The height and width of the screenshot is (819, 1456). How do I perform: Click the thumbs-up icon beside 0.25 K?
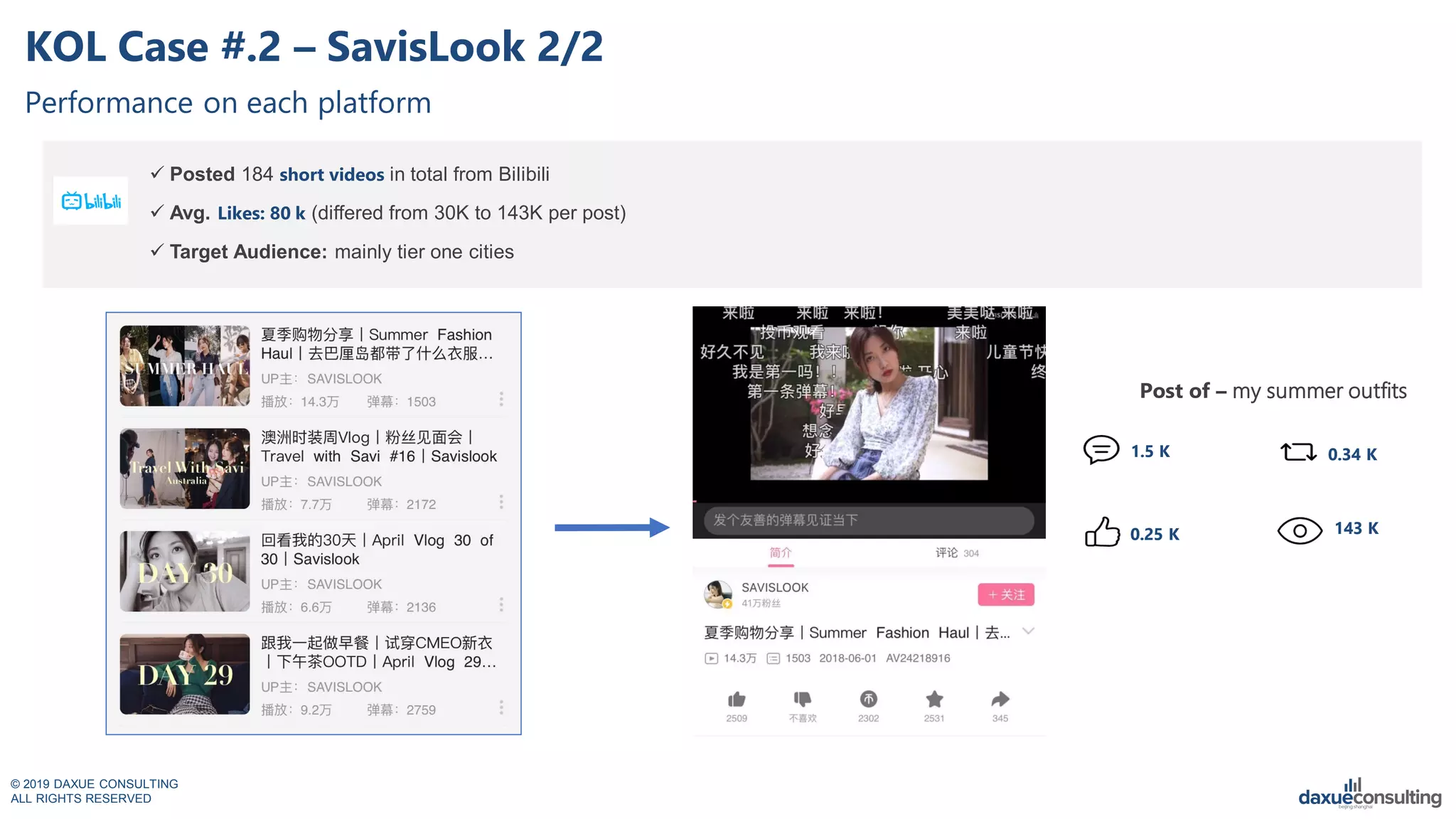click(x=1102, y=532)
